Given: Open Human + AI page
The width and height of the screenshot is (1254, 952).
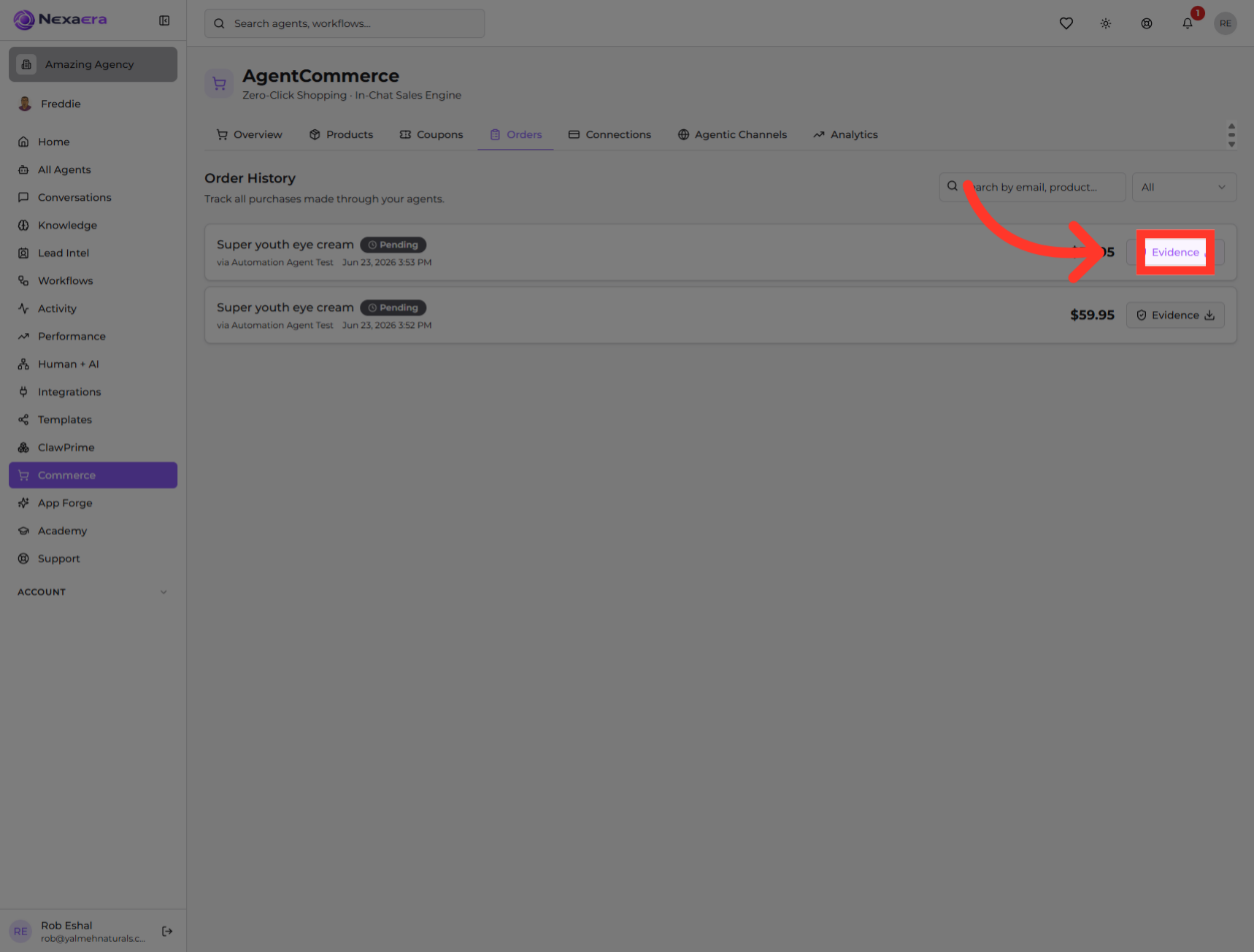Looking at the screenshot, I should click(x=93, y=364).
